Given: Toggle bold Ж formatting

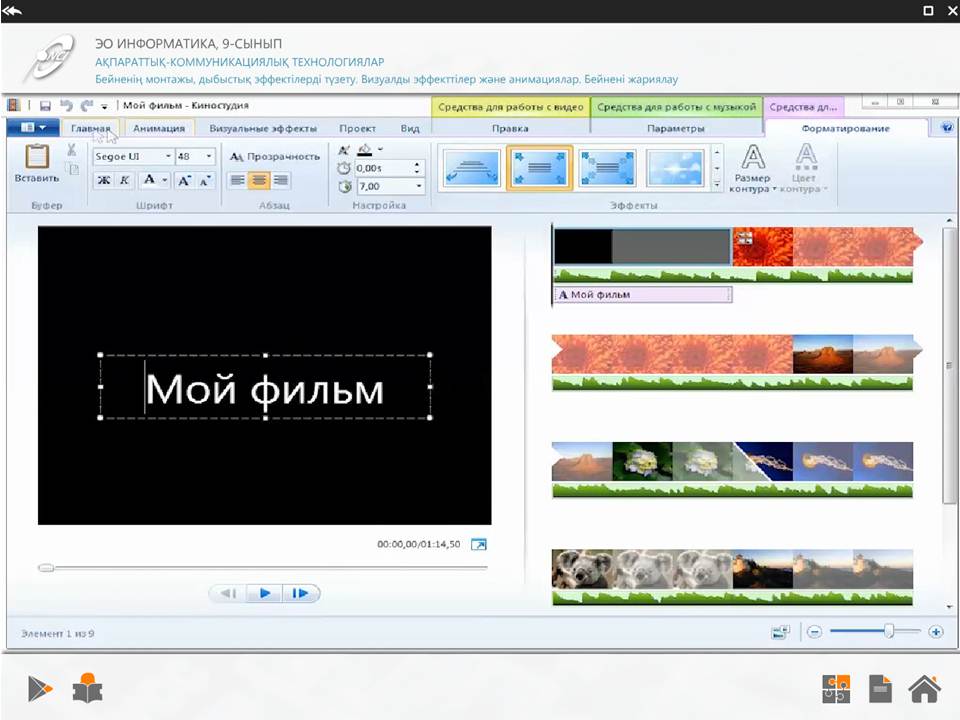Looking at the screenshot, I should [104, 180].
